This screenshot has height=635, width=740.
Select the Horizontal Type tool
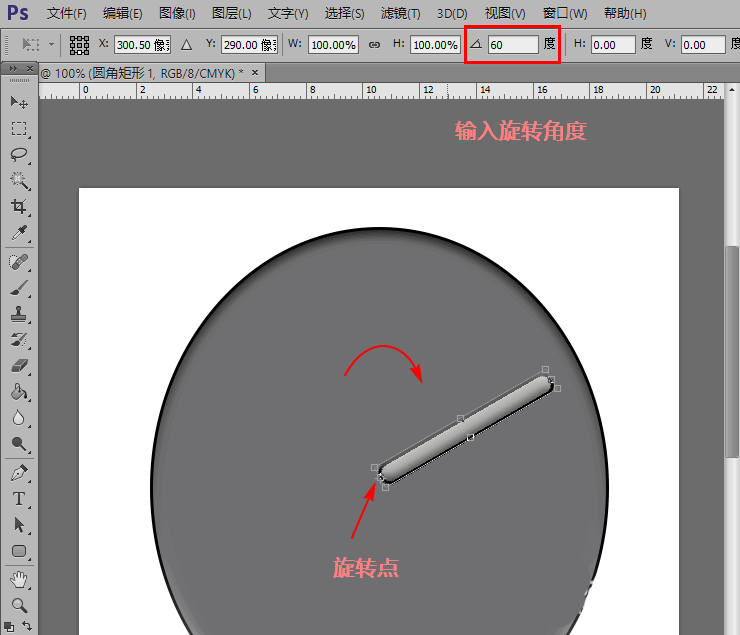click(19, 499)
